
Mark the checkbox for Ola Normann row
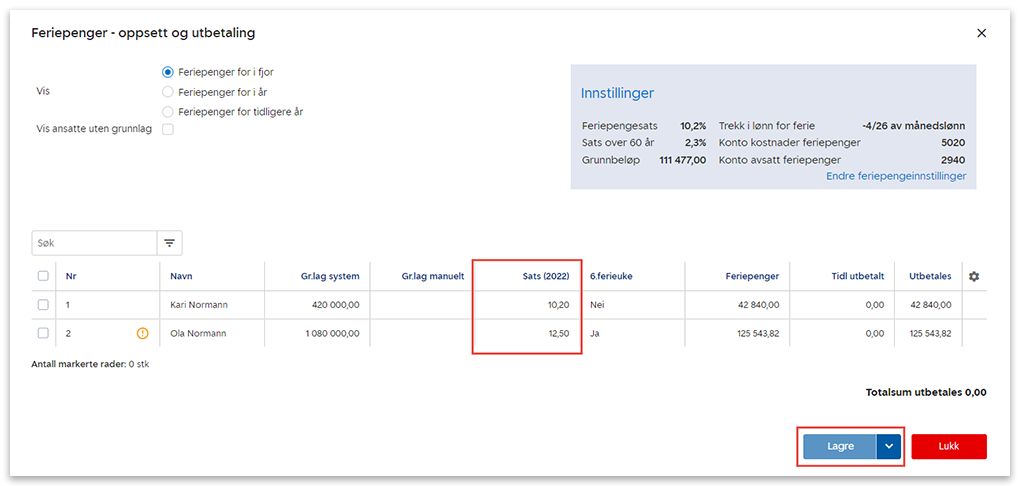(x=43, y=333)
